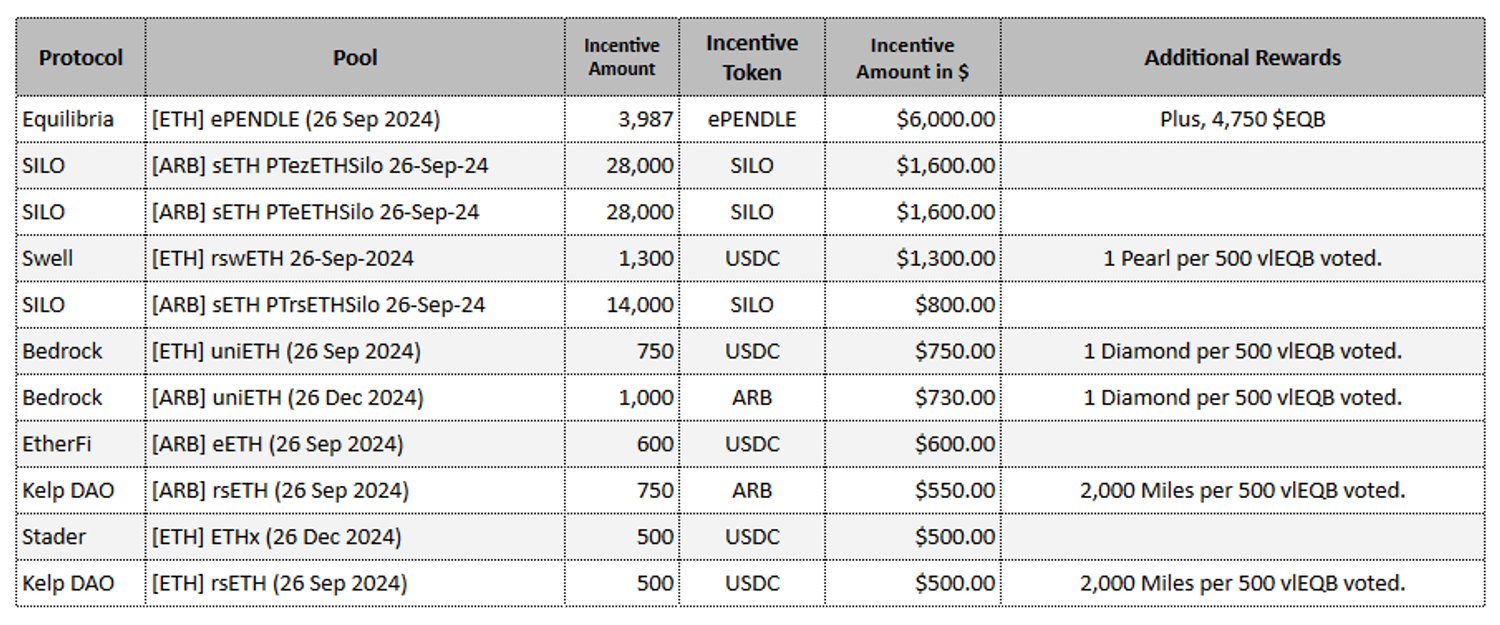
Task: Click the sETH PTezETHSilo pool cell
Action: tap(320, 166)
